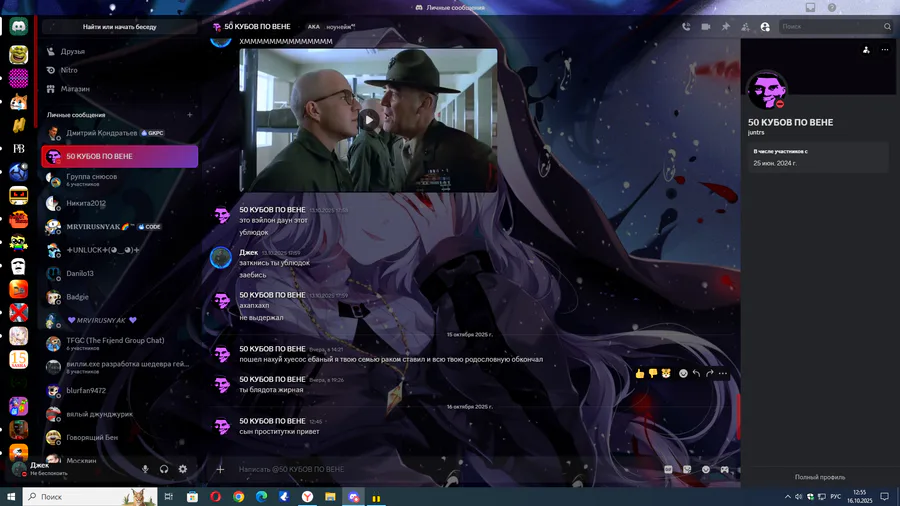Forward the hovered message with forward arrow

click(709, 373)
